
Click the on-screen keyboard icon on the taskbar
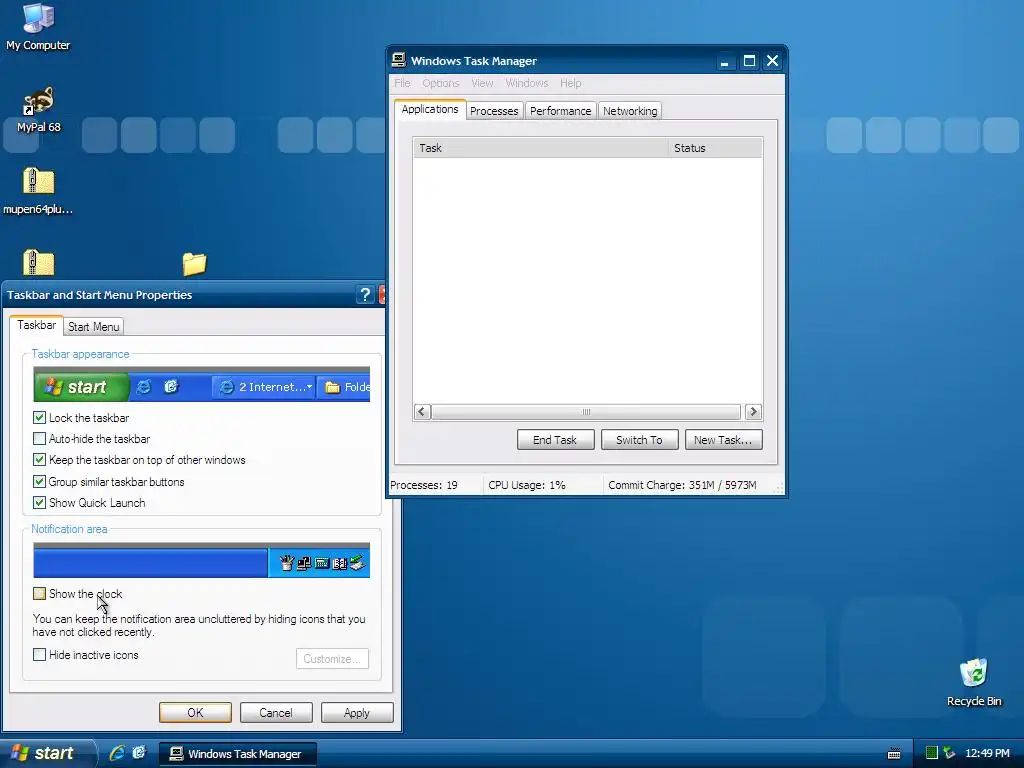894,754
